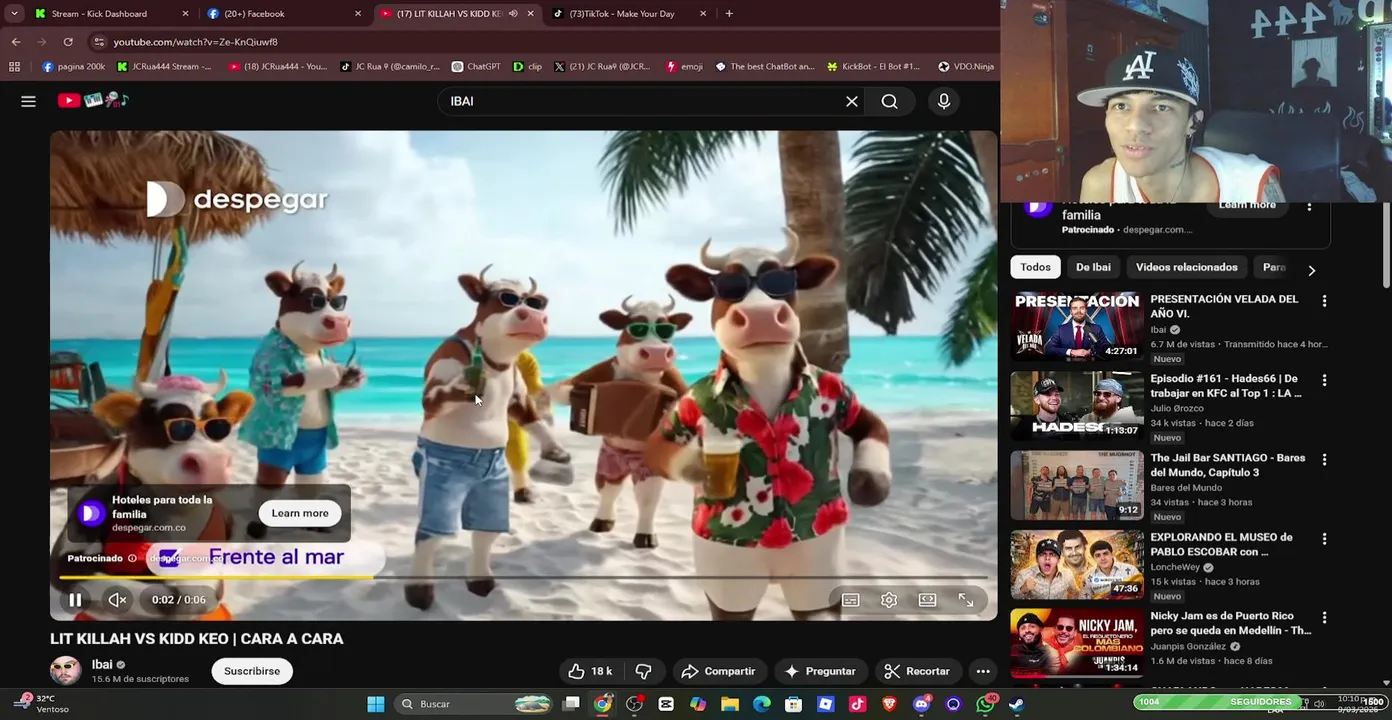Screen dimensions: 1392x720
Task: Open a new browser tab
Action: (x=729, y=14)
